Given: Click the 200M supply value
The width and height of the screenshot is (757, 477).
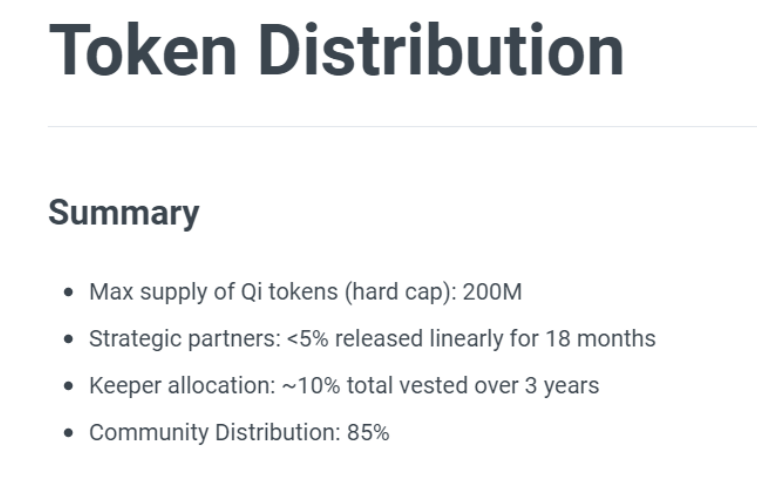Looking at the screenshot, I should coord(492,292).
